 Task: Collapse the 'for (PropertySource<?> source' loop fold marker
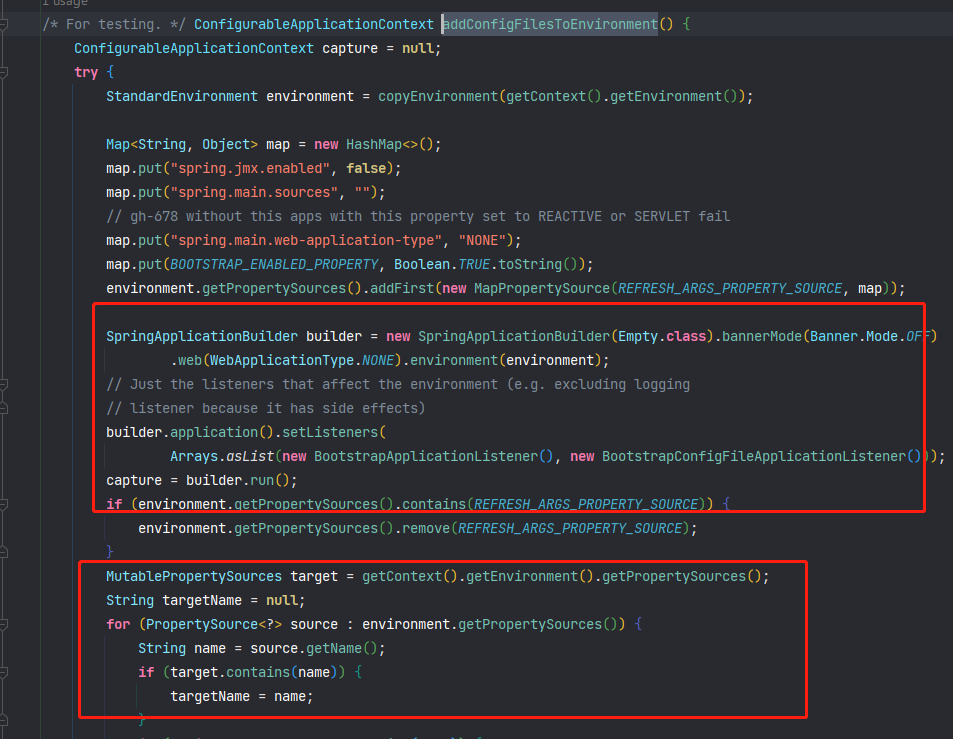tap(4, 625)
